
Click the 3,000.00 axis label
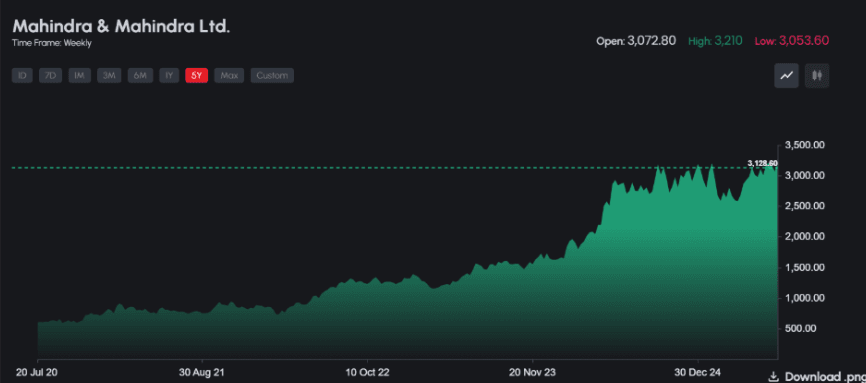tap(805, 176)
